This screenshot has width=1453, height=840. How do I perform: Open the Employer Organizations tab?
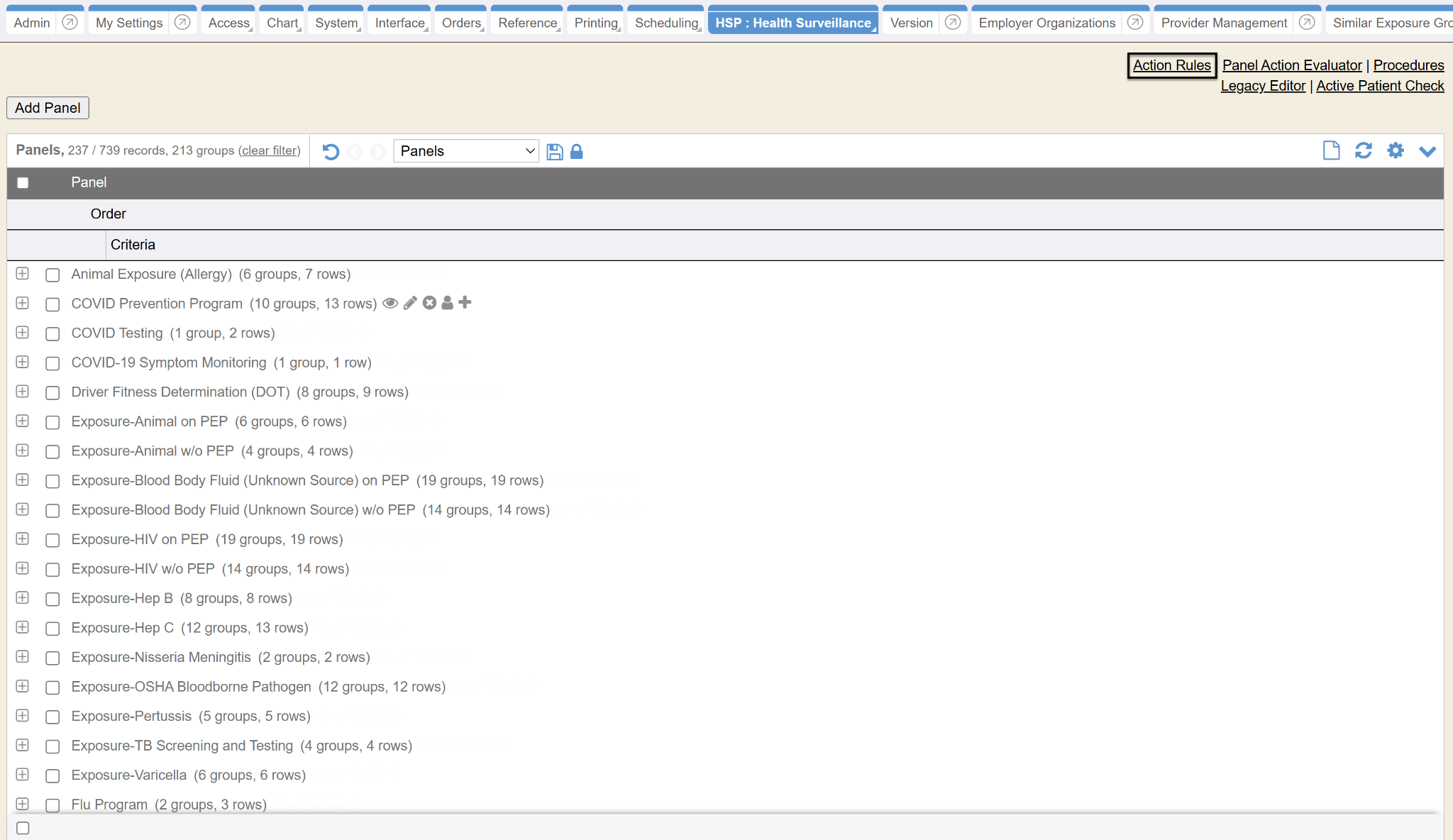(1046, 23)
